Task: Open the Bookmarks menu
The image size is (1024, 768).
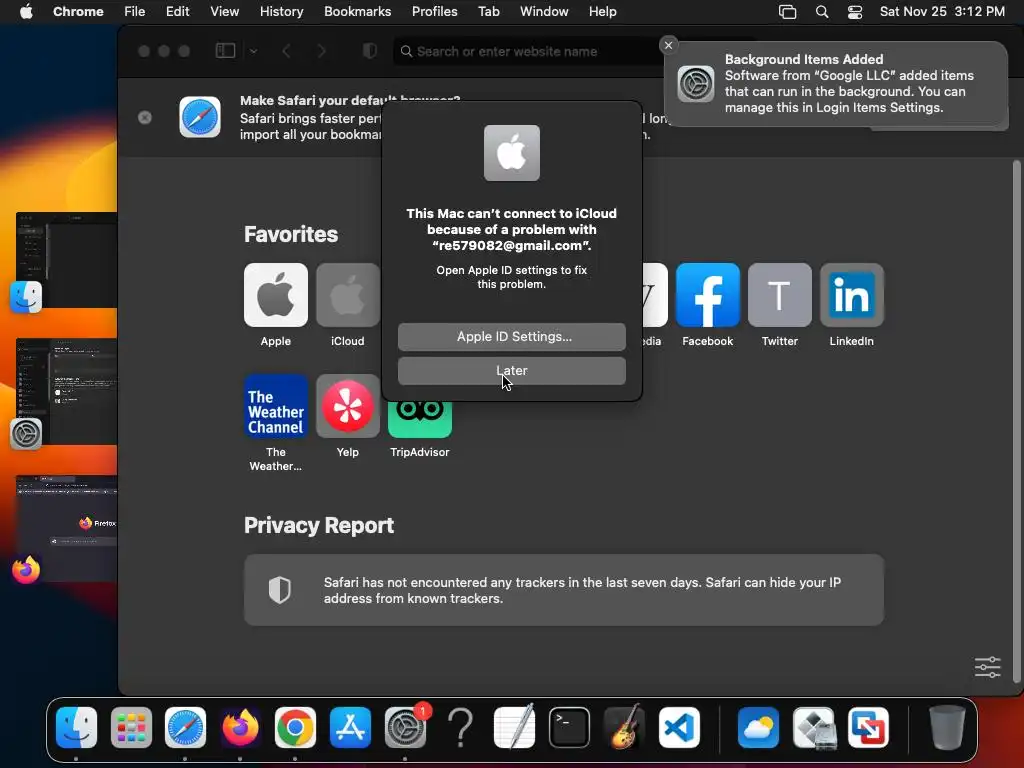Action: (x=358, y=12)
